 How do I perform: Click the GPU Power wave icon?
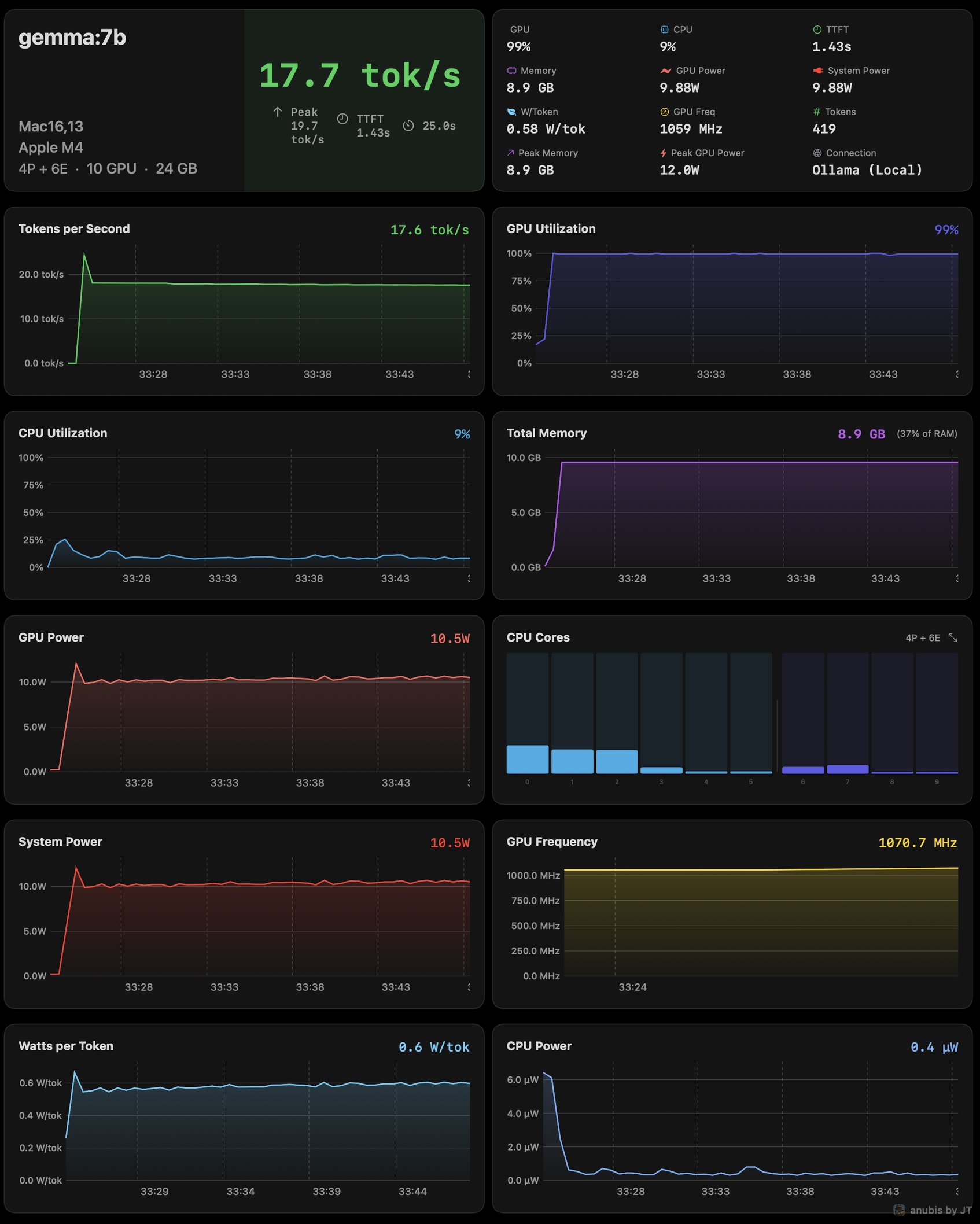point(665,71)
